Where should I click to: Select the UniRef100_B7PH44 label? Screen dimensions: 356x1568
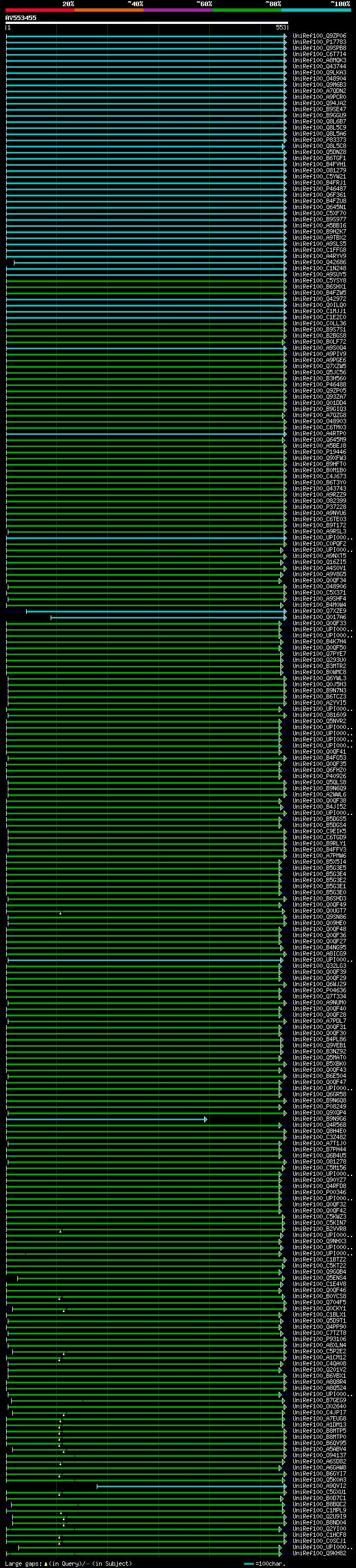click(319, 1149)
